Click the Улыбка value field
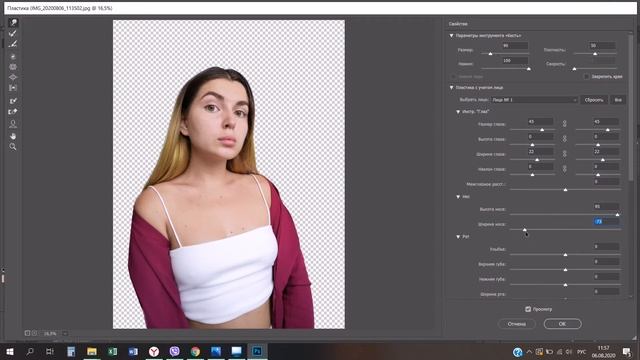This screenshot has width=640, height=360. click(x=606, y=247)
